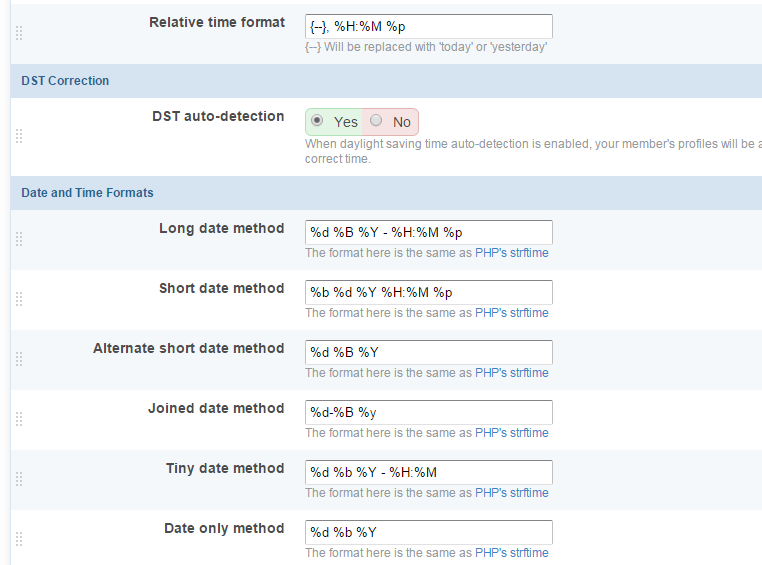Open PHP's strftime link under Tiny date method
Viewport: 762px width, 565px height.
click(x=512, y=493)
